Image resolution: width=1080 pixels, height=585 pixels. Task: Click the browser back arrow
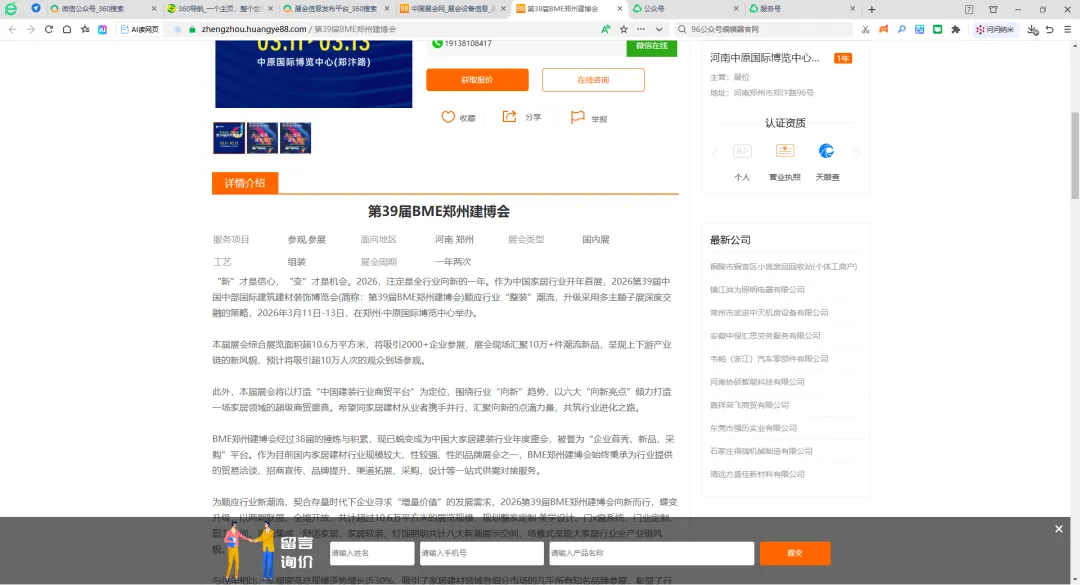pos(12,30)
